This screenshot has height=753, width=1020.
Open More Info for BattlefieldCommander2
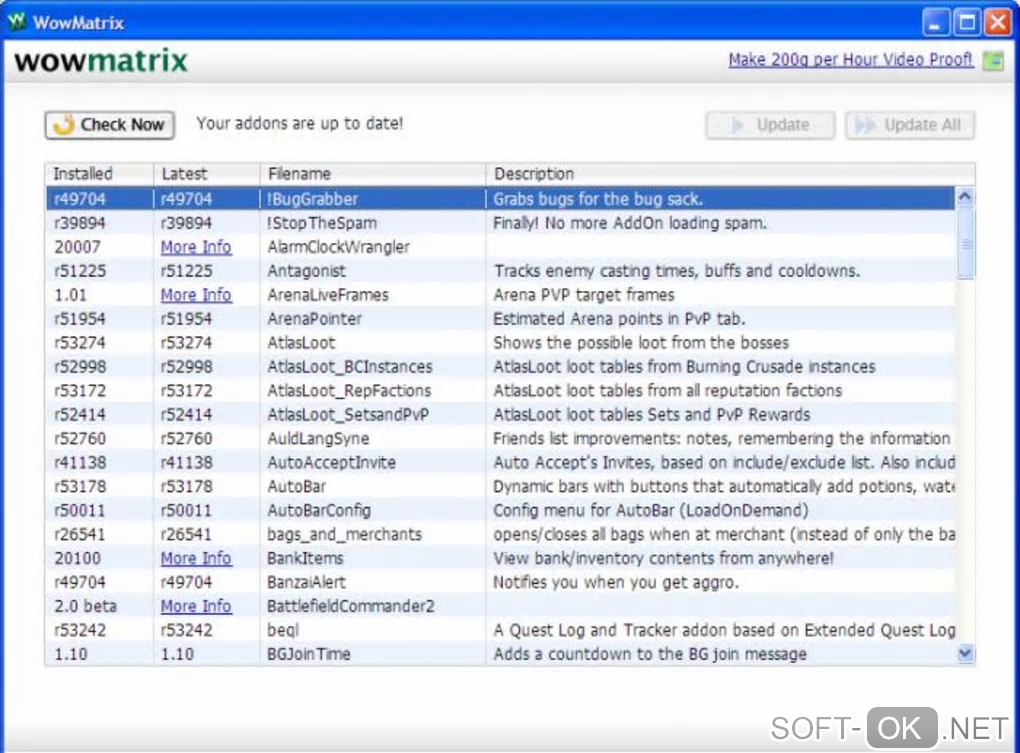pos(196,606)
